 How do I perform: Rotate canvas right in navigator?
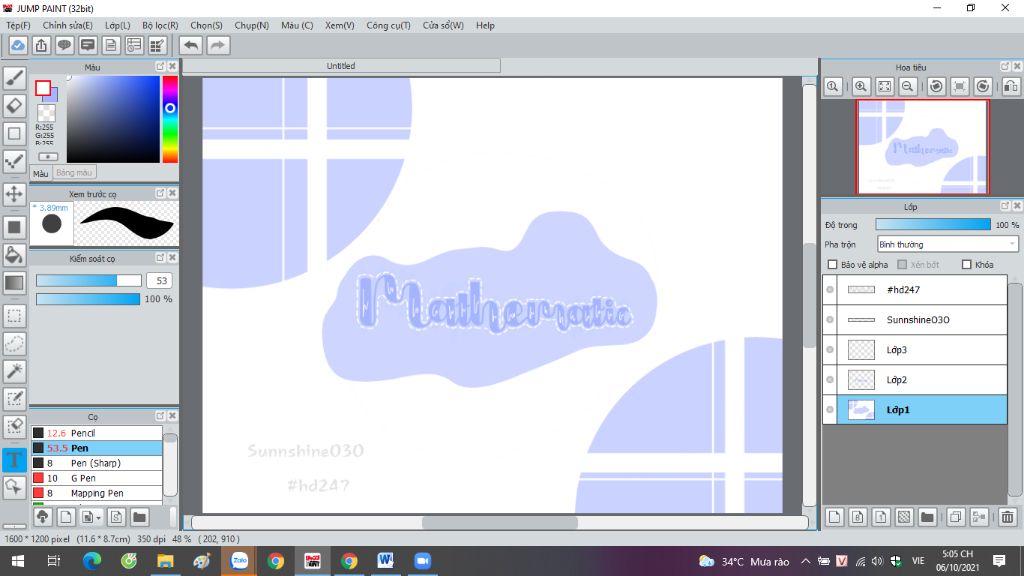click(983, 86)
